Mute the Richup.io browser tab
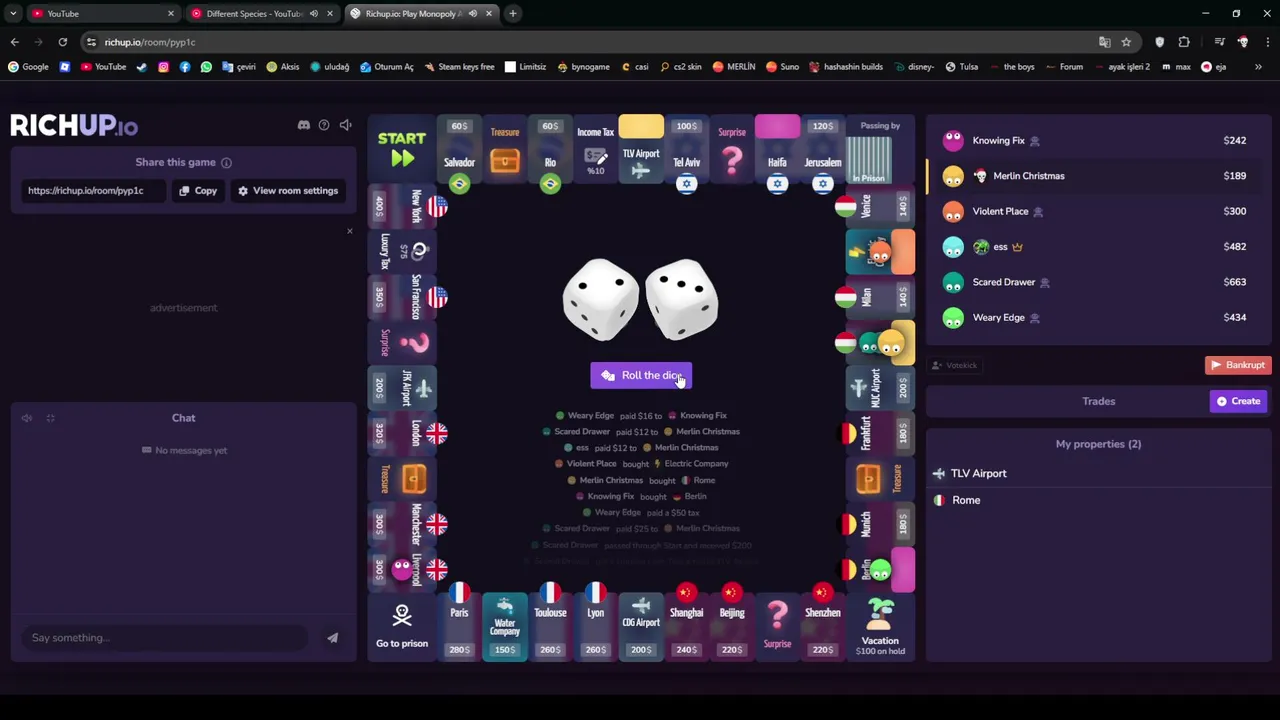Screen dimensions: 1280x720 473,14
